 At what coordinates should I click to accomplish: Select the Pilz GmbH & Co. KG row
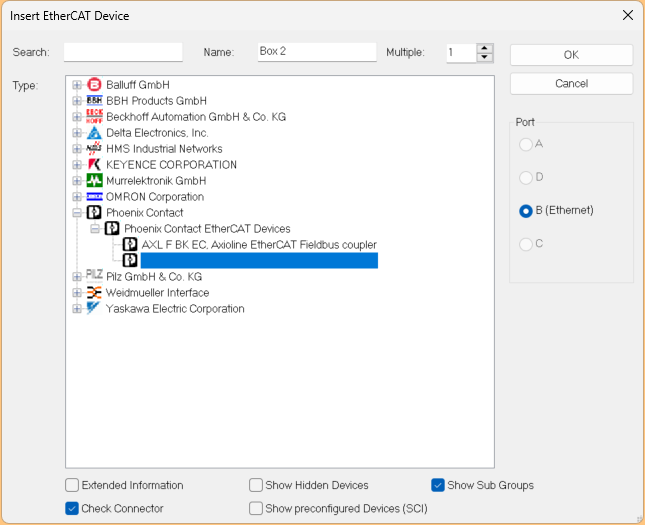point(154,276)
